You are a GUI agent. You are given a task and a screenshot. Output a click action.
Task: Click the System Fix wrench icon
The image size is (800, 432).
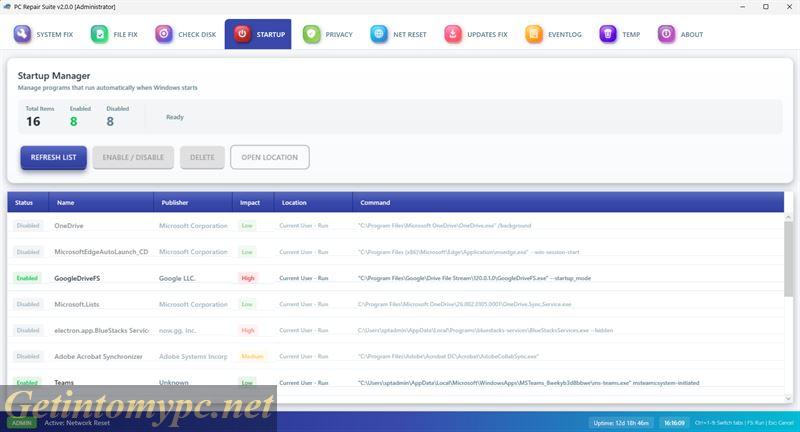click(22, 34)
